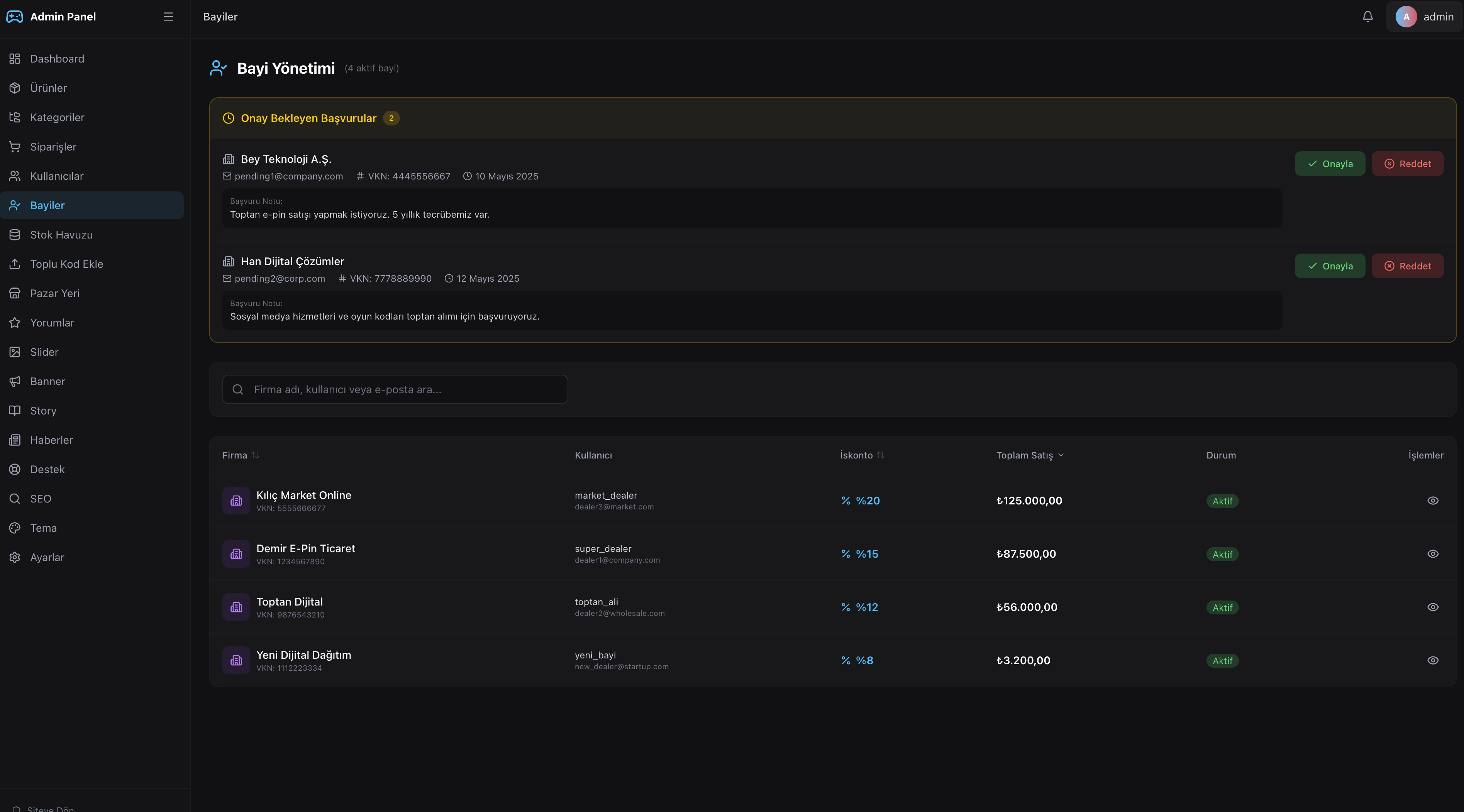Viewport: 1464px width, 812px height.
Task: Focus the firma search input field
Action: [403, 389]
